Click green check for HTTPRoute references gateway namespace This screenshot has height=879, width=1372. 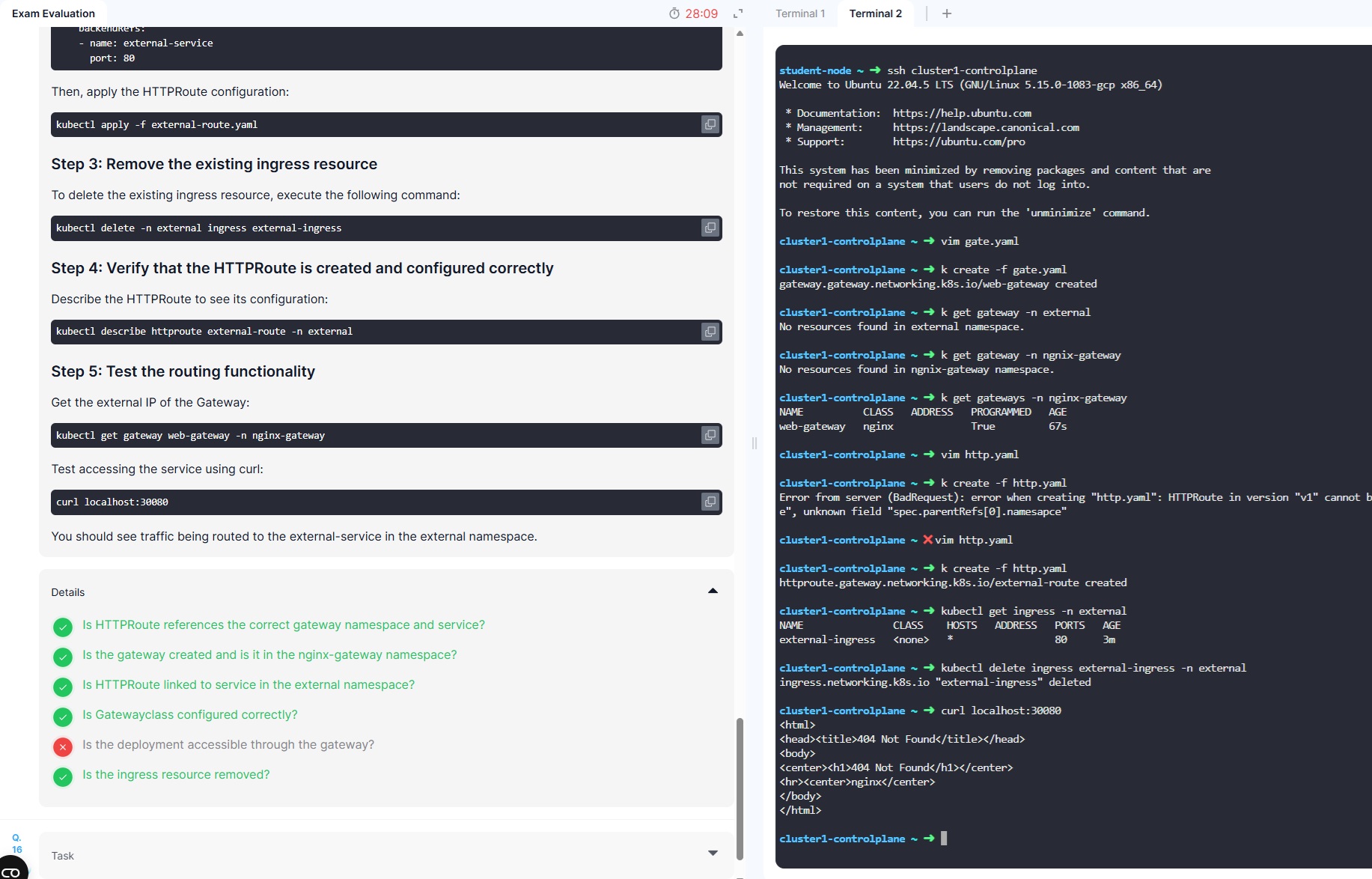tap(63, 627)
